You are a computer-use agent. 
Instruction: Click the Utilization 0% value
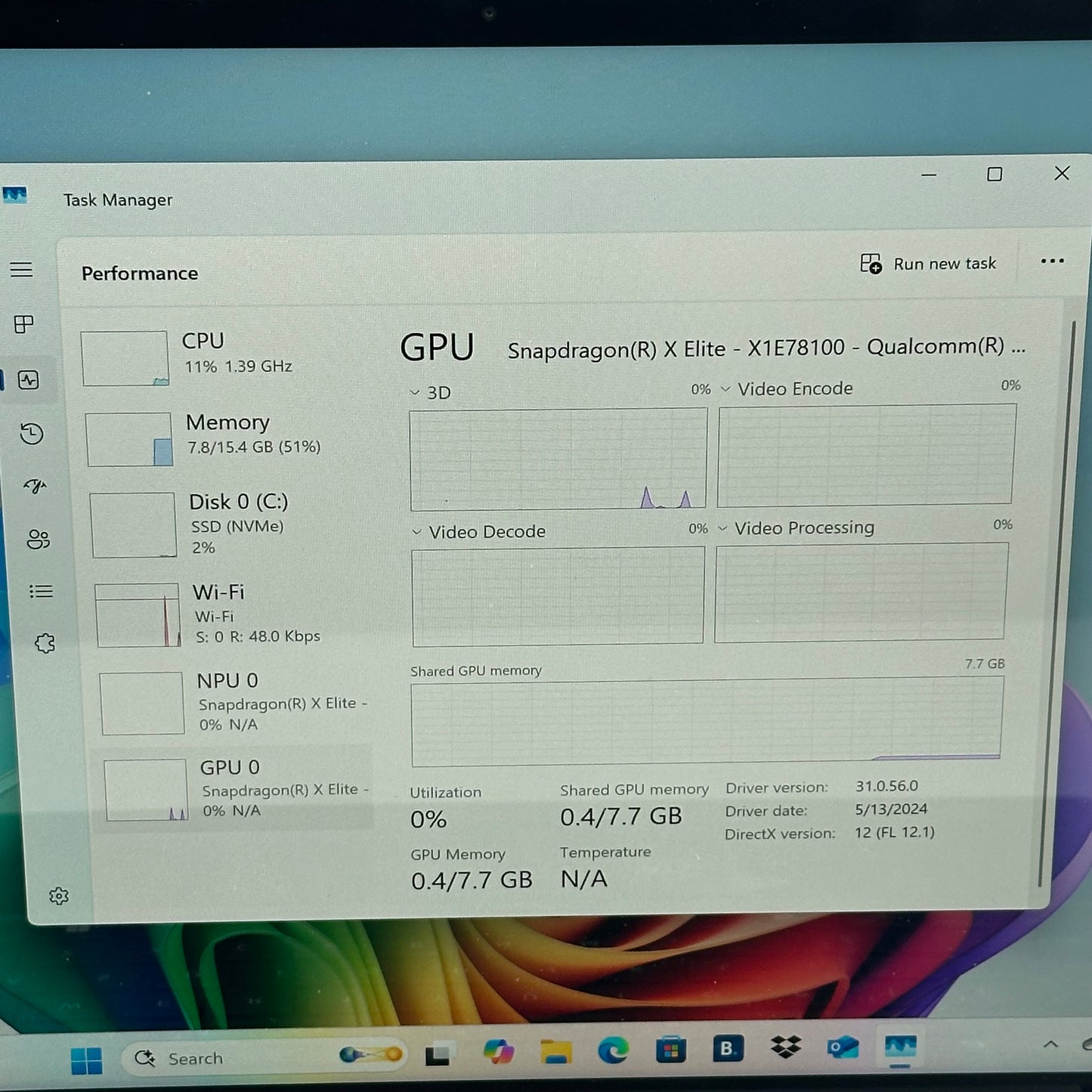(x=428, y=820)
